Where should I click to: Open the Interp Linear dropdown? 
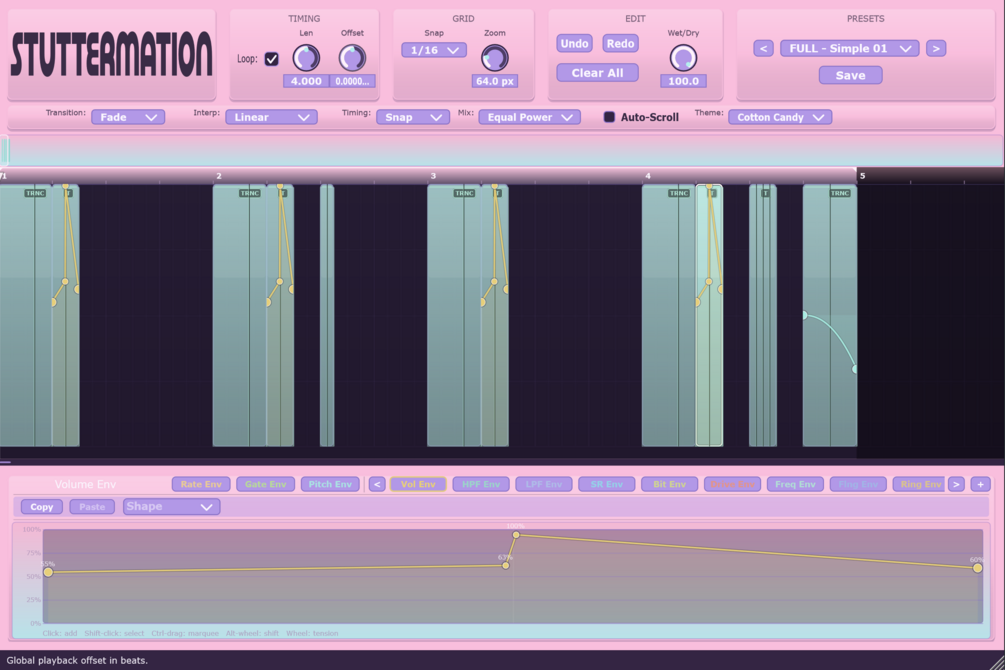pos(271,117)
